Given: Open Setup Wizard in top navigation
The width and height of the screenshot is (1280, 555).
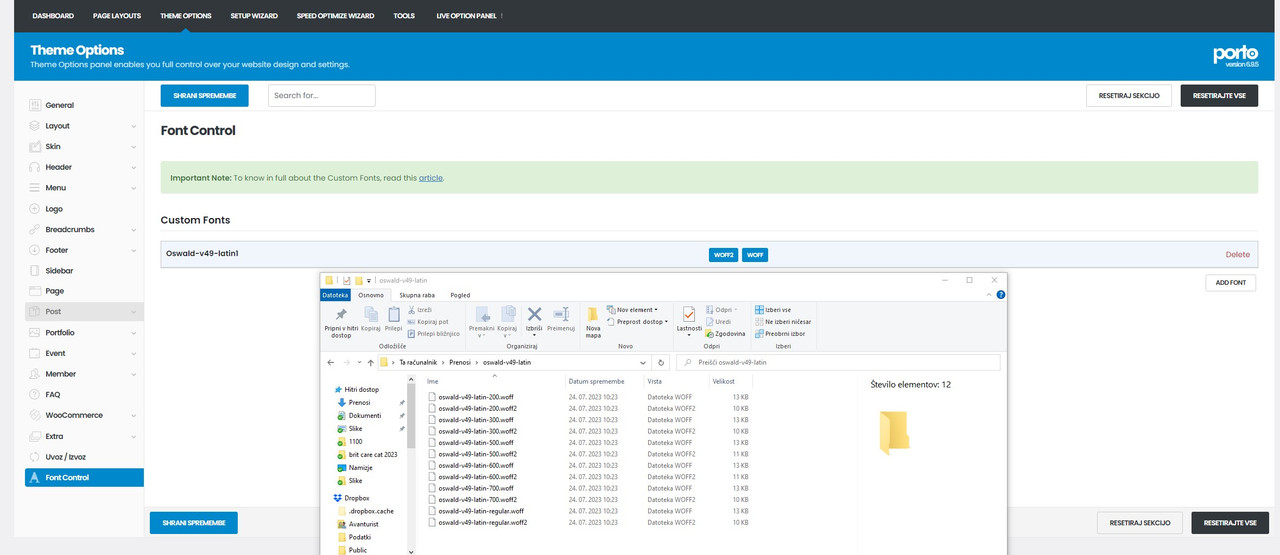Looking at the screenshot, I should 254,16.
